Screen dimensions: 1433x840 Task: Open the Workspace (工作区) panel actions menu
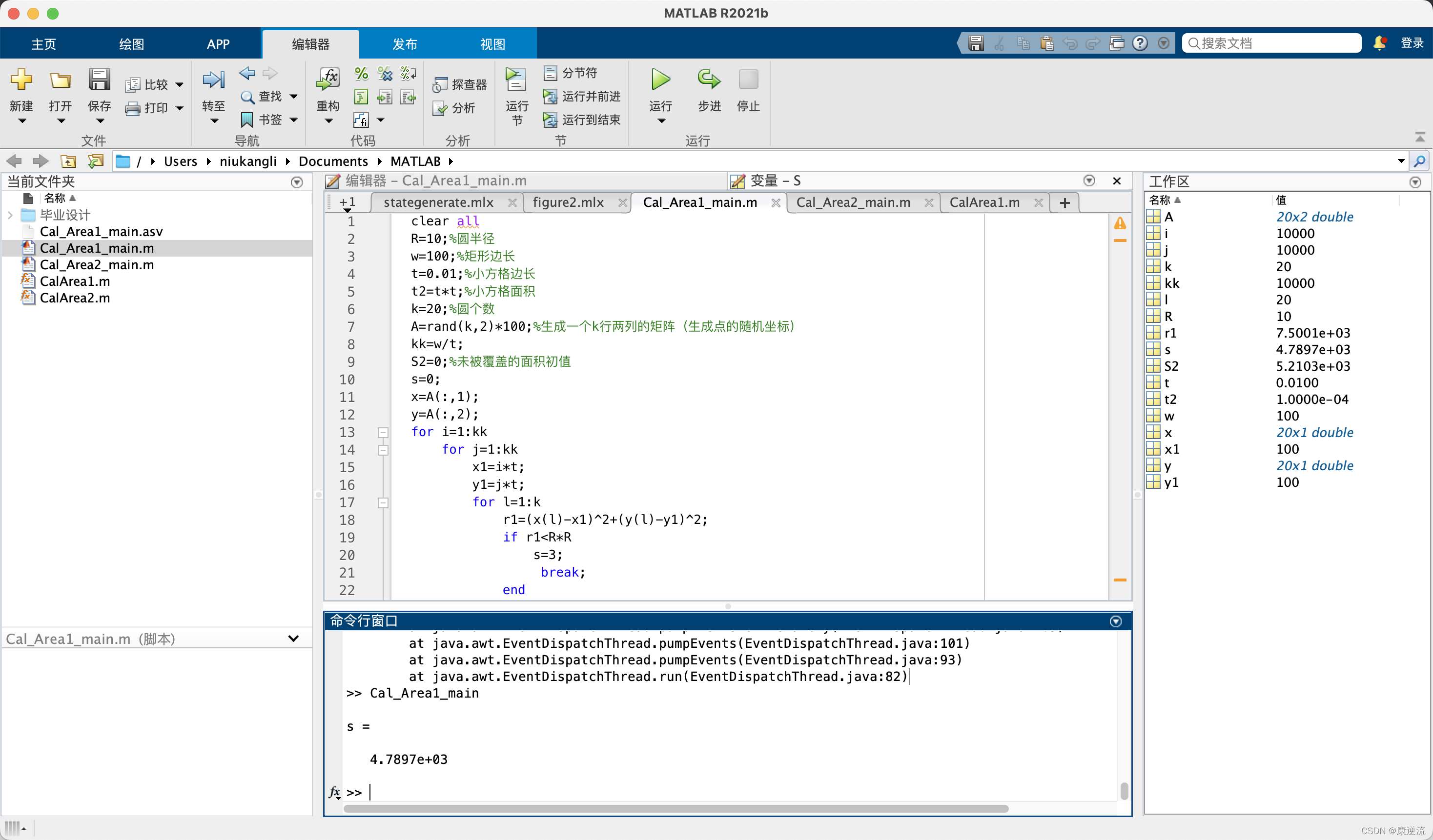[1415, 182]
